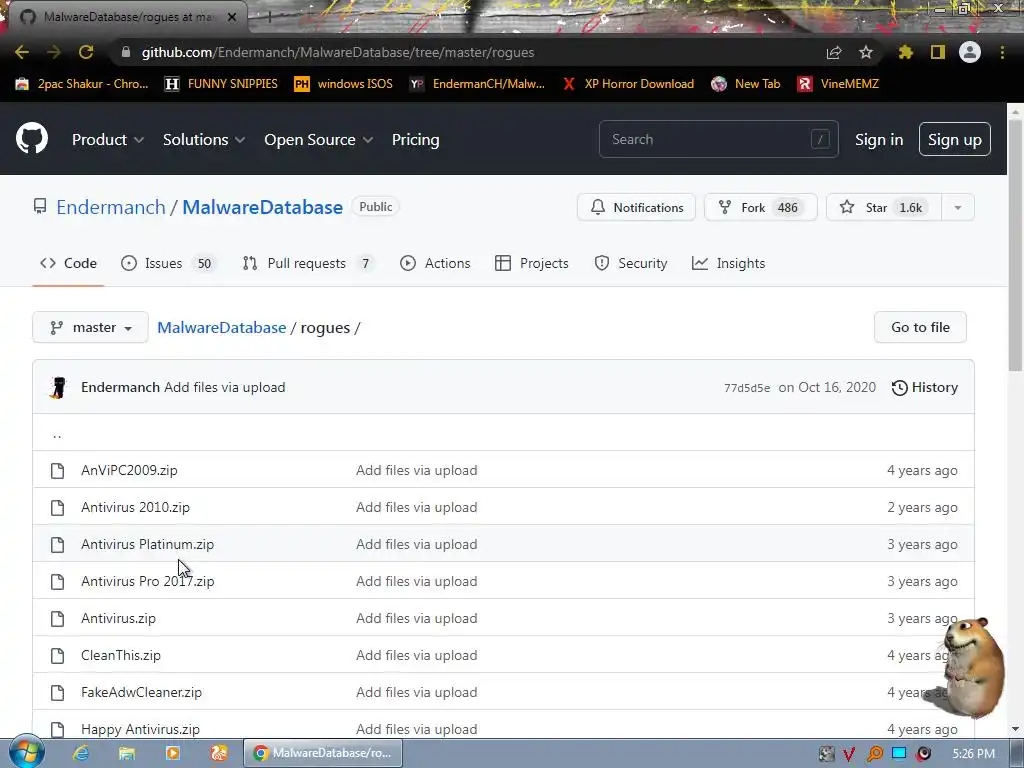Open the Pricing page

tap(415, 140)
